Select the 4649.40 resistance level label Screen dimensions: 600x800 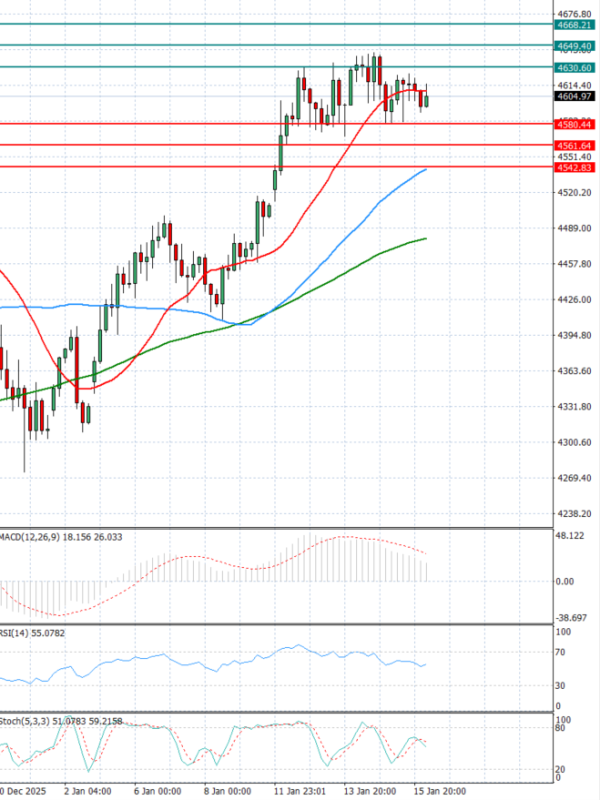(574, 46)
